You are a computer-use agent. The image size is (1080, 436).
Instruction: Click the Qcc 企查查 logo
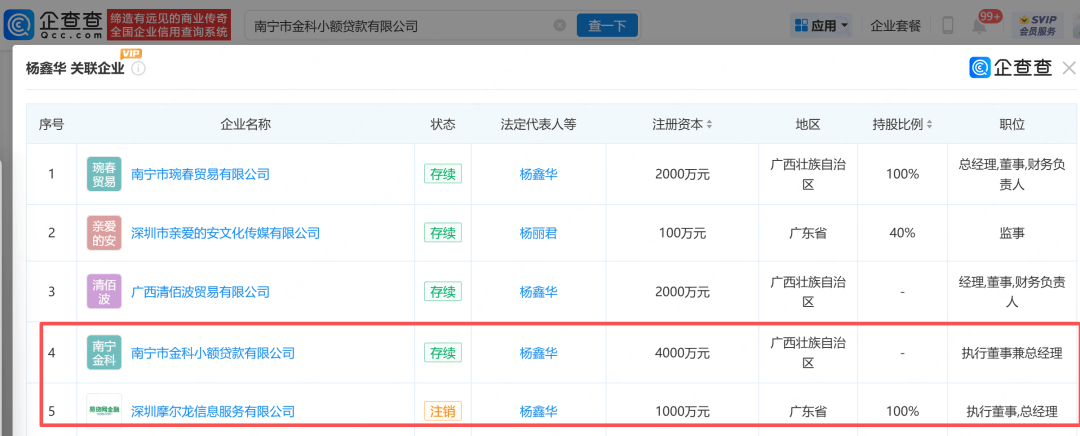coord(54,25)
